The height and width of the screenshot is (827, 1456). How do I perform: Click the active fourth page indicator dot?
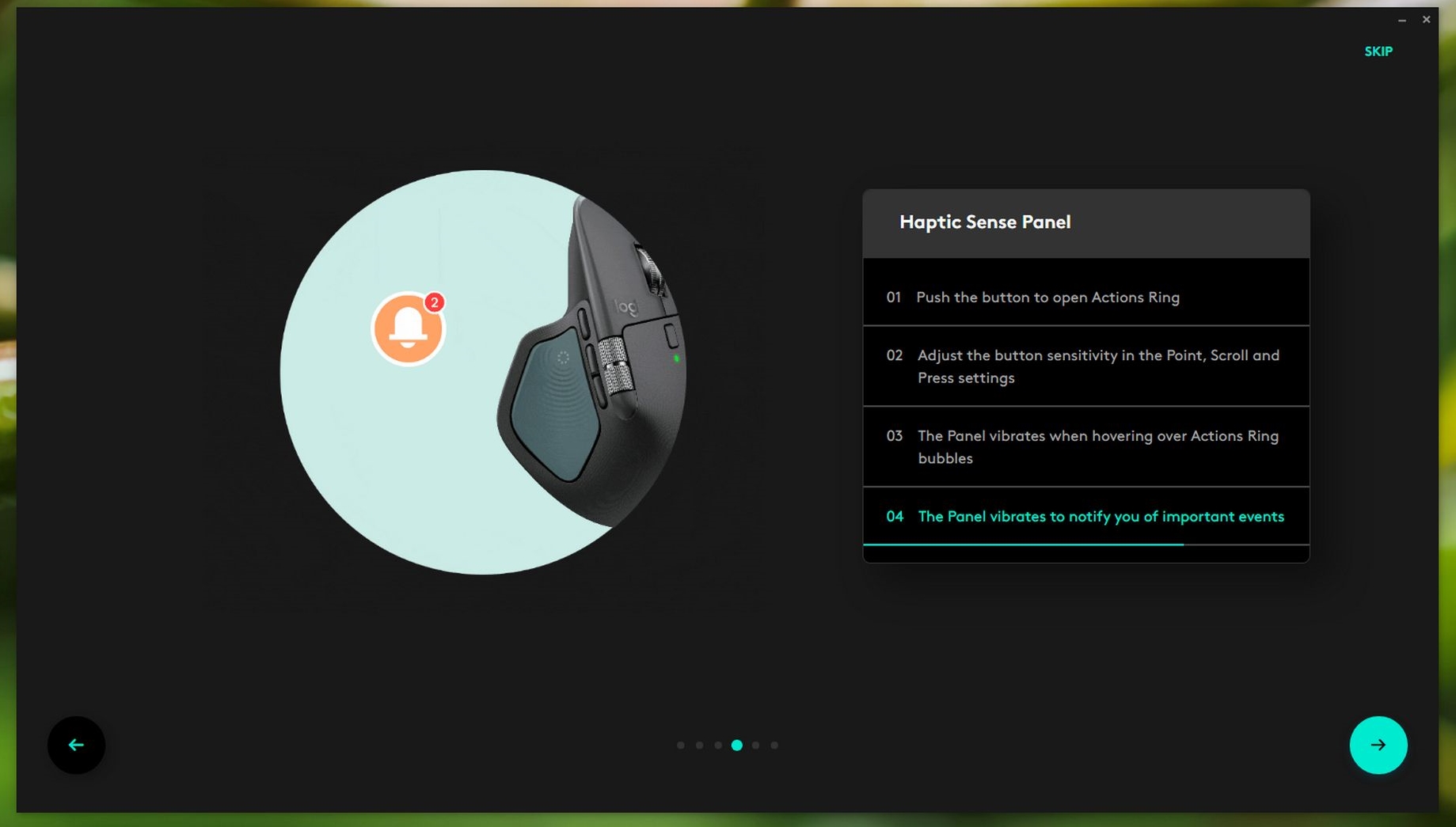737,745
